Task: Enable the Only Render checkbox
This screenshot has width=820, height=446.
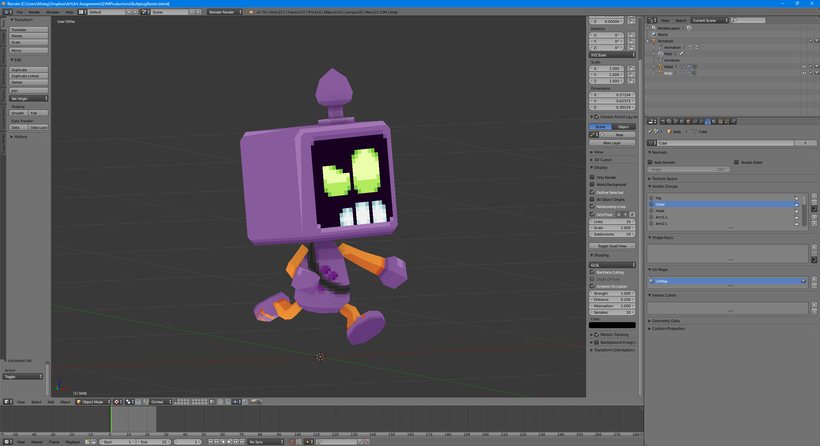Action: (x=593, y=178)
